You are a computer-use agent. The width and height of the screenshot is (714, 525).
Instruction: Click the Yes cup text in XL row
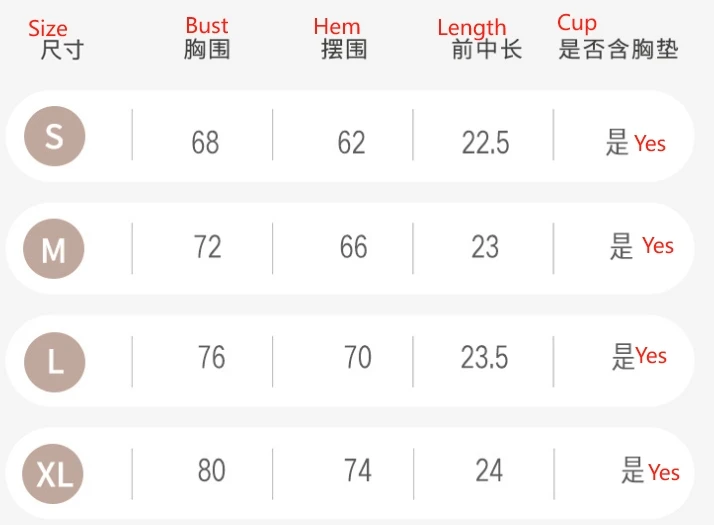pyautogui.click(x=664, y=472)
